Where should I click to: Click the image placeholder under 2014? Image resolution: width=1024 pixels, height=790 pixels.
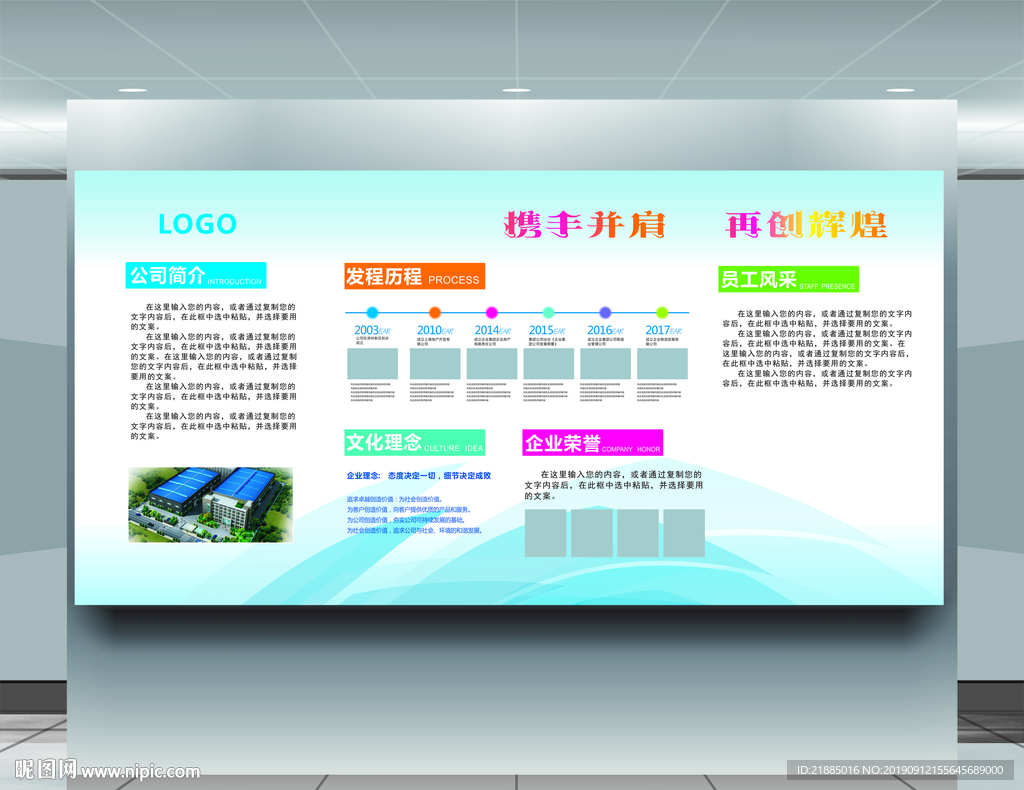492,364
